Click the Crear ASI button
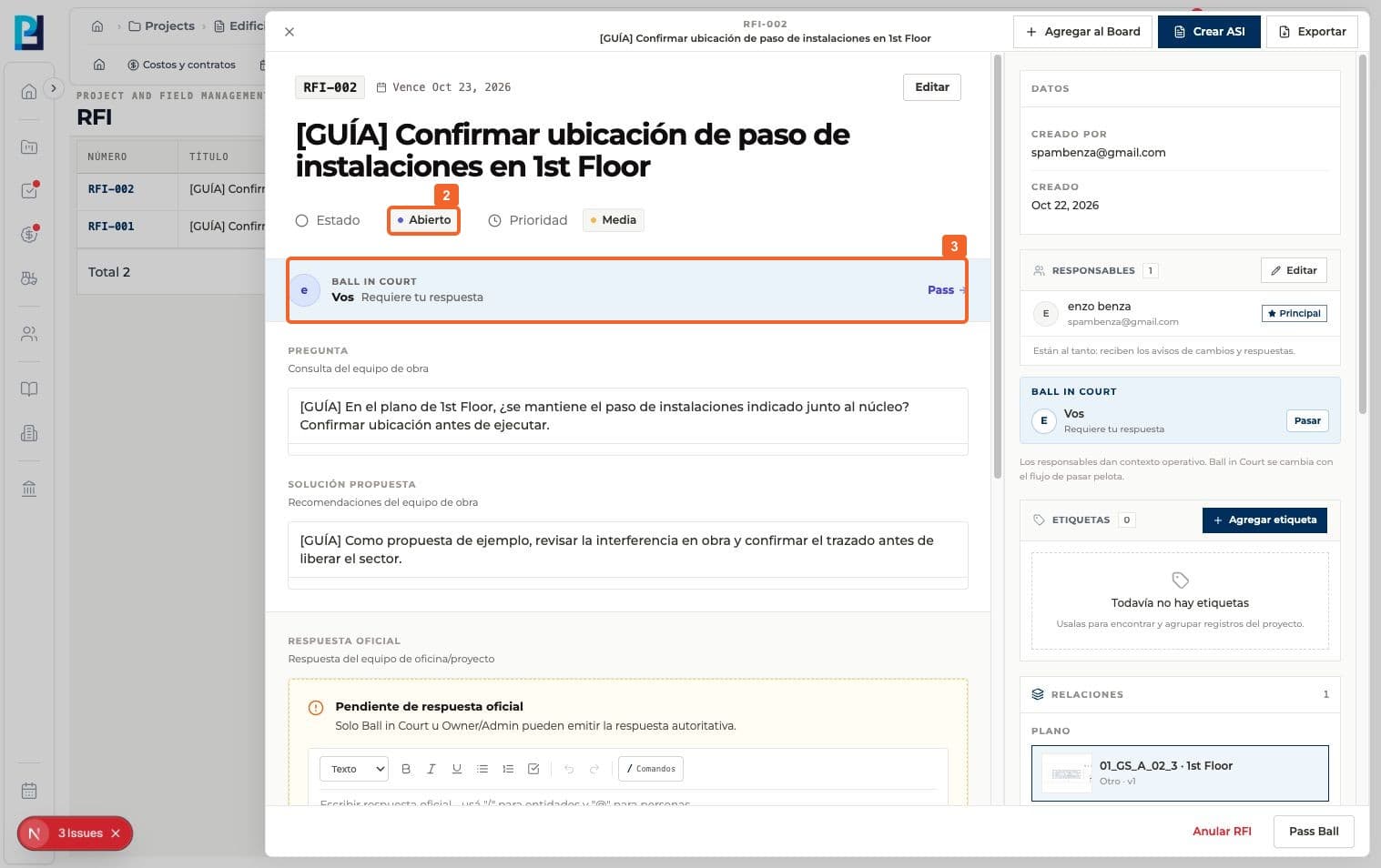This screenshot has width=1381, height=868. click(1209, 32)
